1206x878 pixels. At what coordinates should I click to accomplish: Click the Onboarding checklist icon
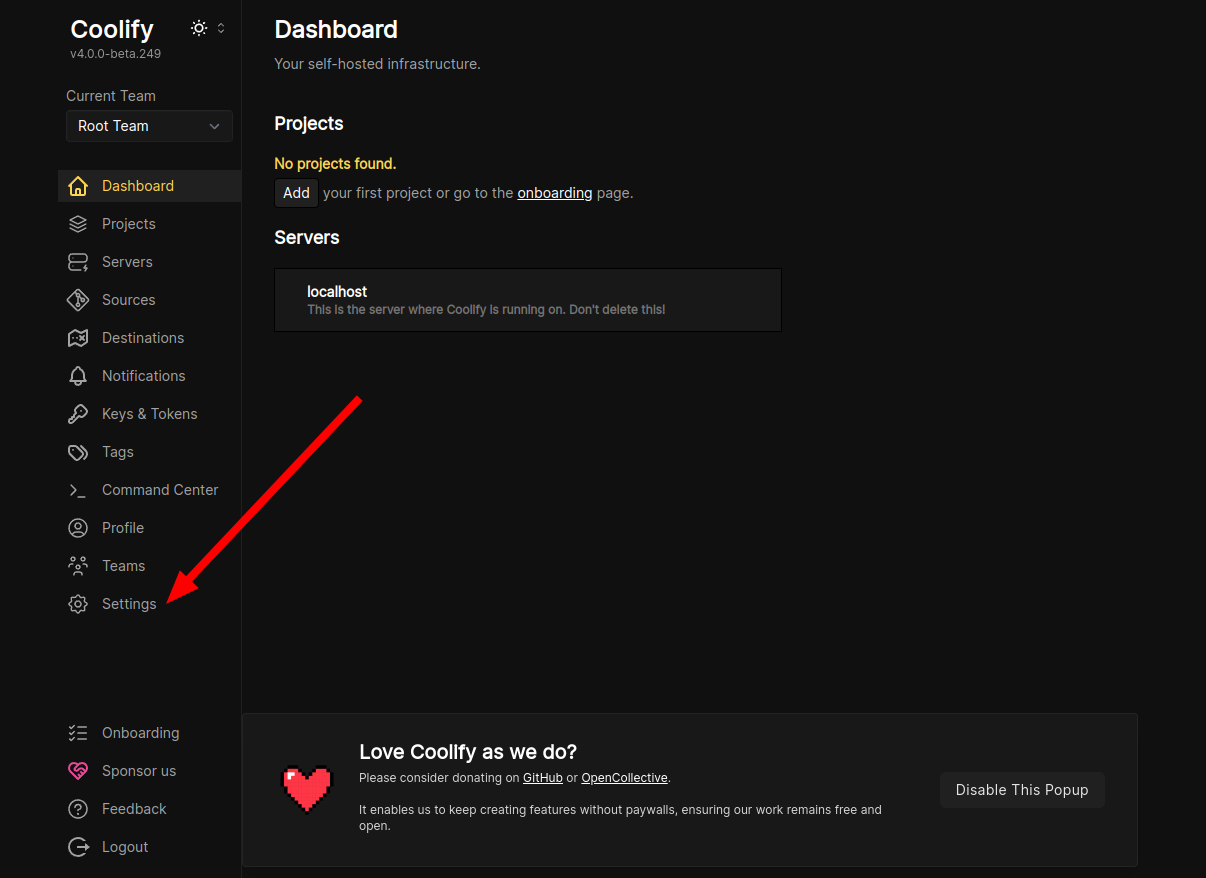coord(78,733)
